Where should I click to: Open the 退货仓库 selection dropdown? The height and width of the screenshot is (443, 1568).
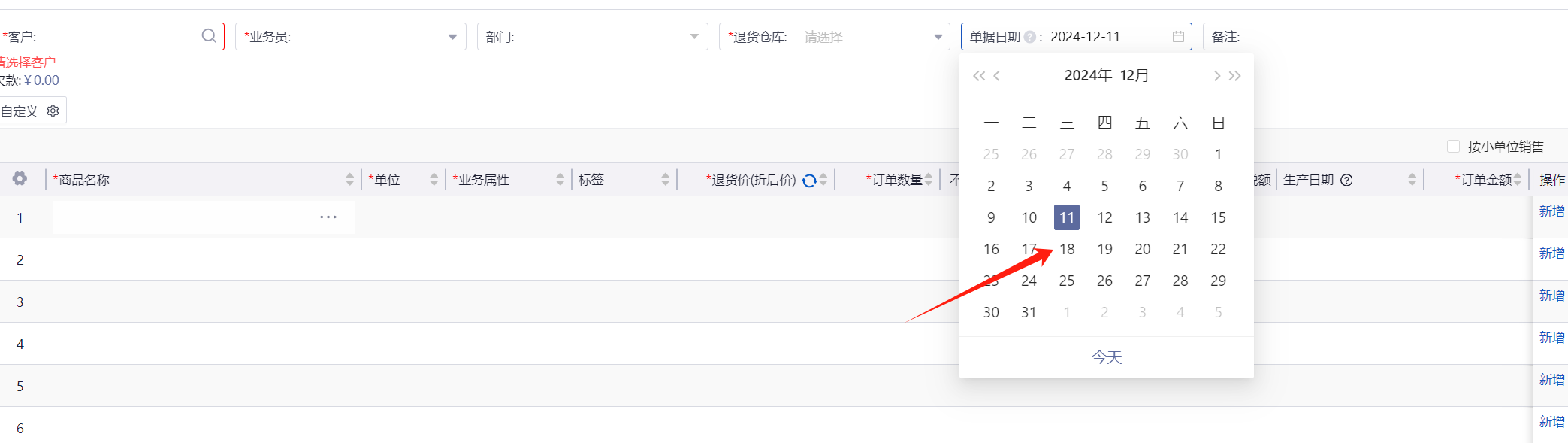tap(938, 37)
